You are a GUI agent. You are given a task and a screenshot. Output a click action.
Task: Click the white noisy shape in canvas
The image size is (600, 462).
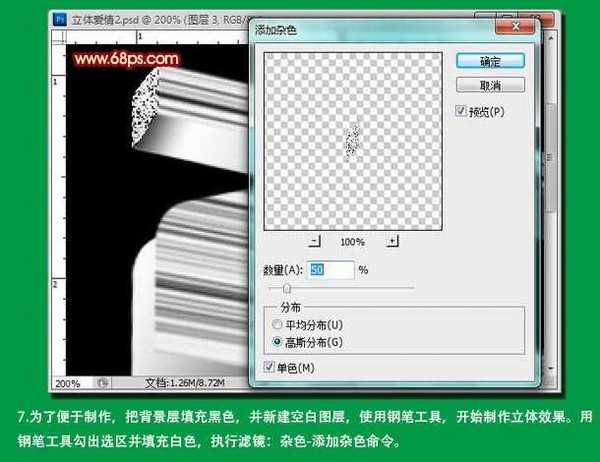tap(145, 106)
